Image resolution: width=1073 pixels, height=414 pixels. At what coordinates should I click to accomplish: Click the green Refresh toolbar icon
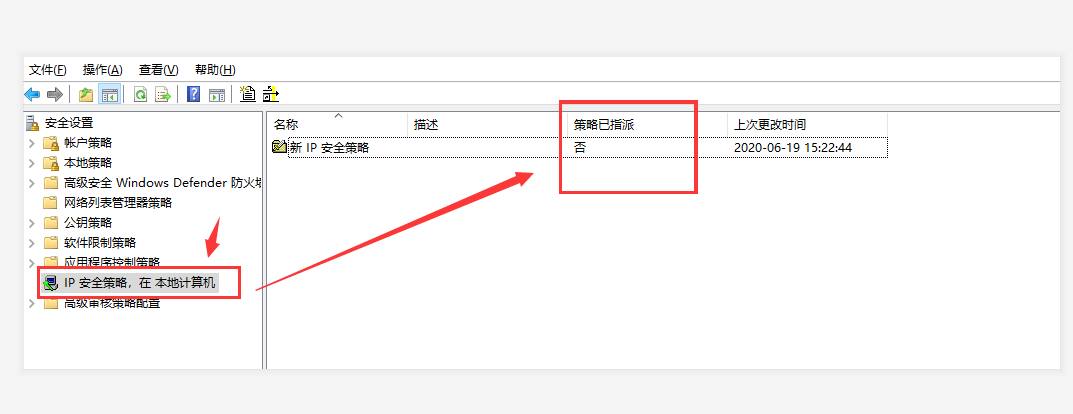(141, 95)
